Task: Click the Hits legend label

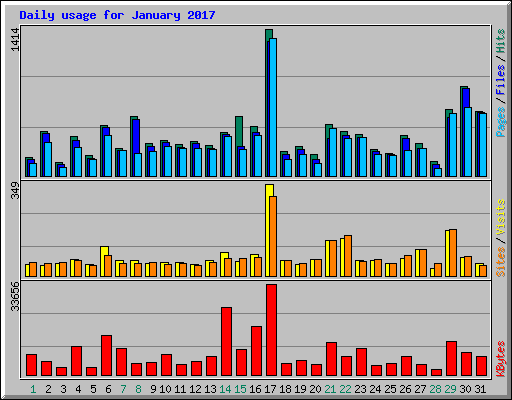Action: pyautogui.click(x=501, y=41)
